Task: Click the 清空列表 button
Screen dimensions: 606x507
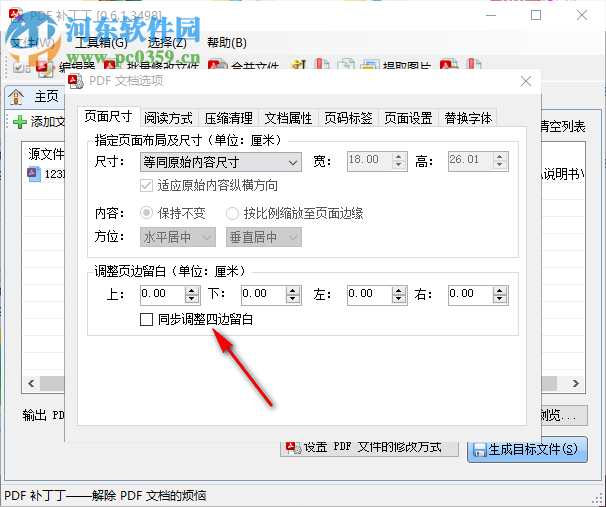Action: (563, 126)
